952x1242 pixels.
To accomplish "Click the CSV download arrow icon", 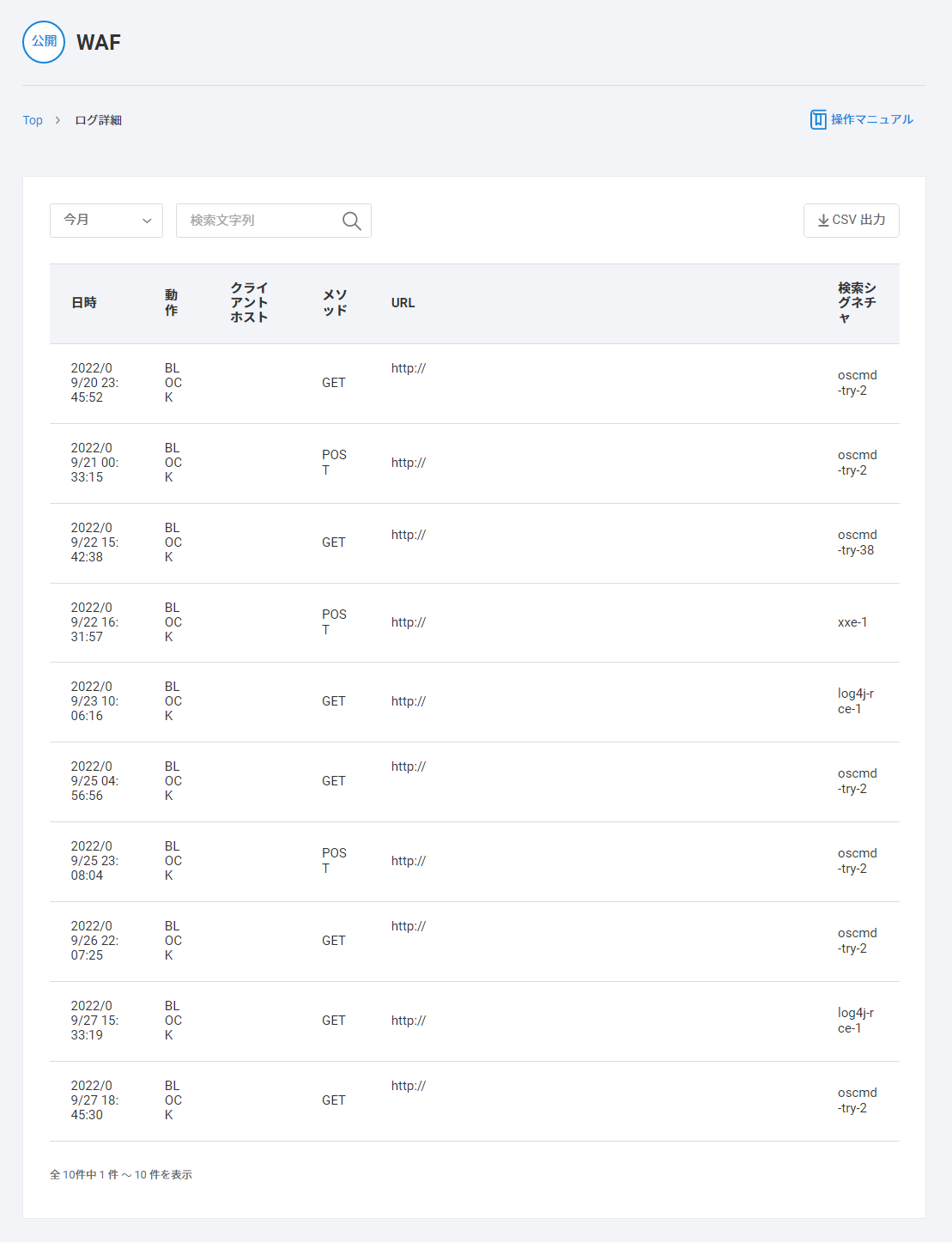I will 823,221.
